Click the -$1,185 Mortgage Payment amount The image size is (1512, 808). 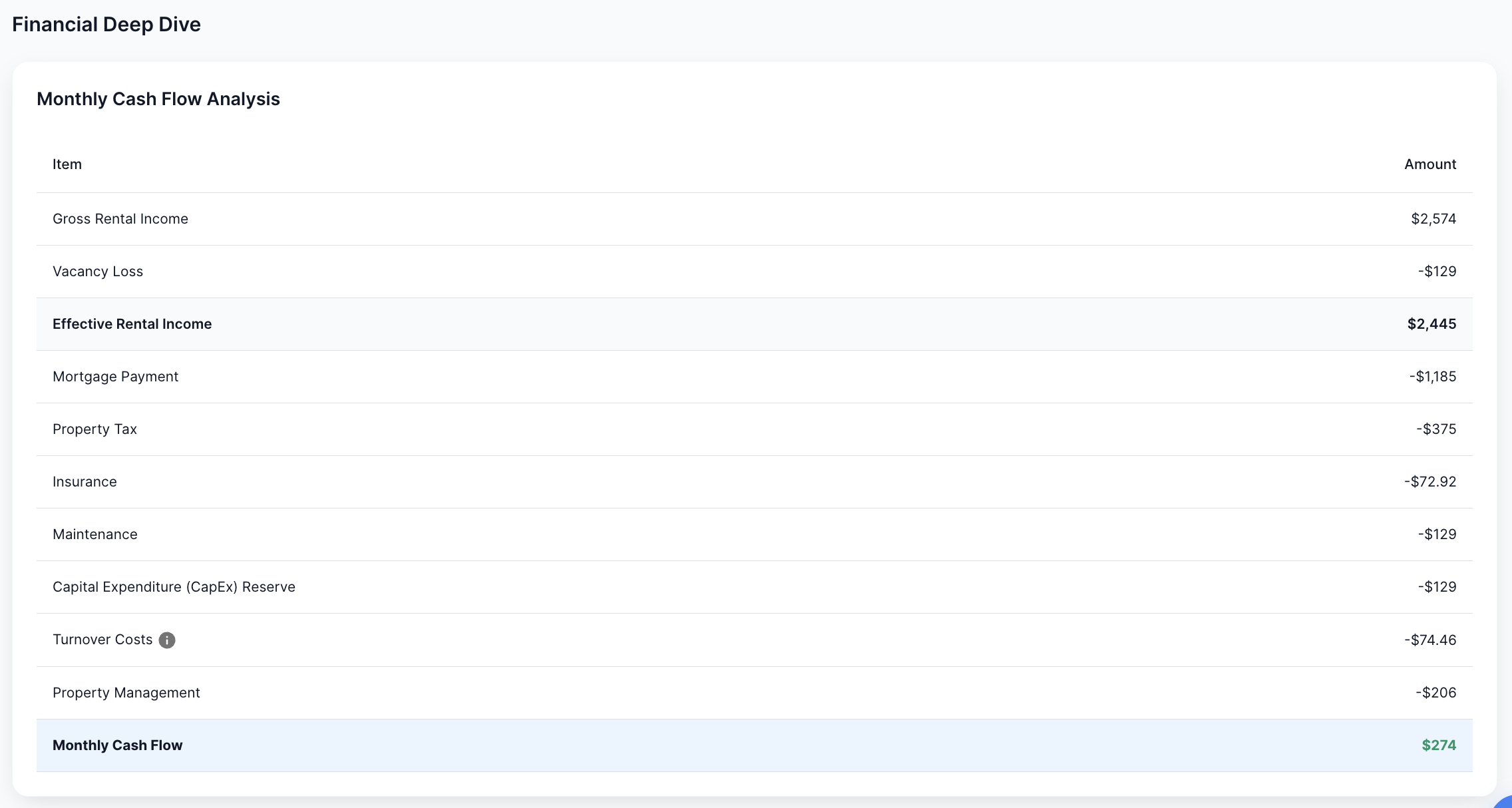tap(1432, 376)
